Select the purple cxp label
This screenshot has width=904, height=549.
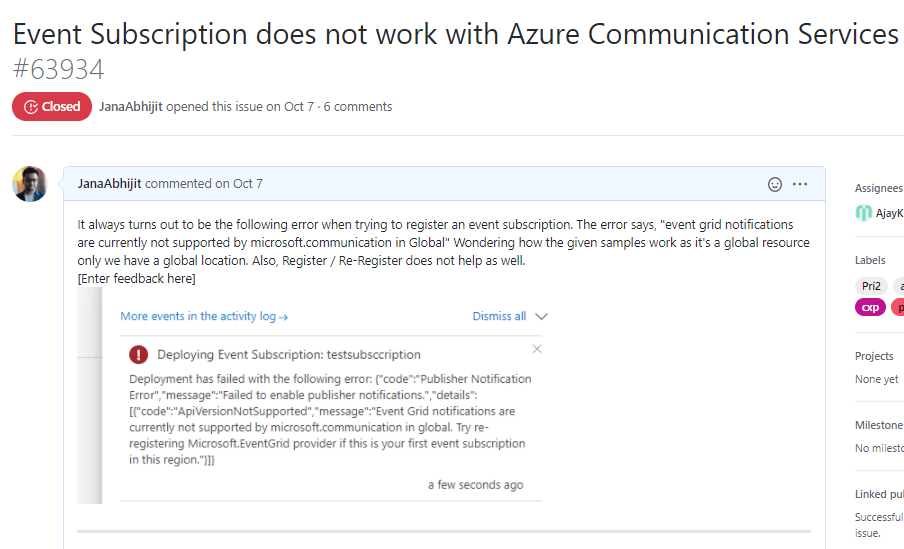[x=870, y=307]
